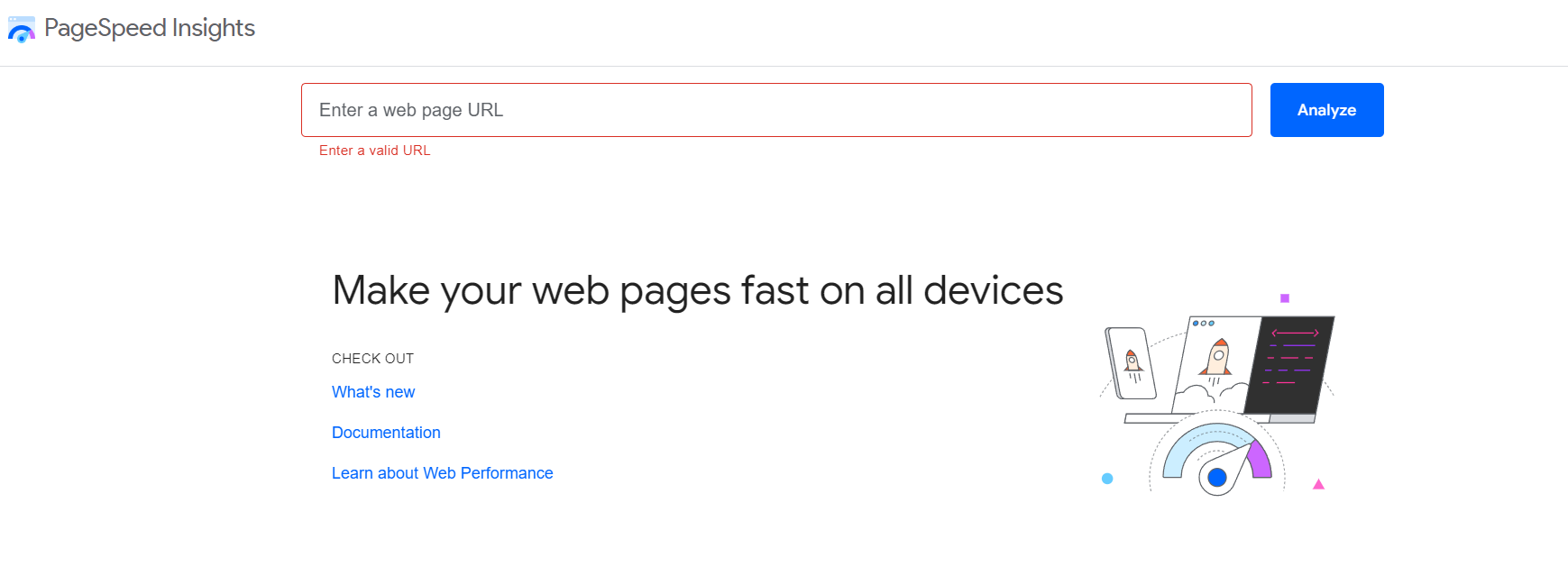This screenshot has width=1568, height=576.
Task: Click the blue dot beside the gauge illustration
Action: [1107, 480]
